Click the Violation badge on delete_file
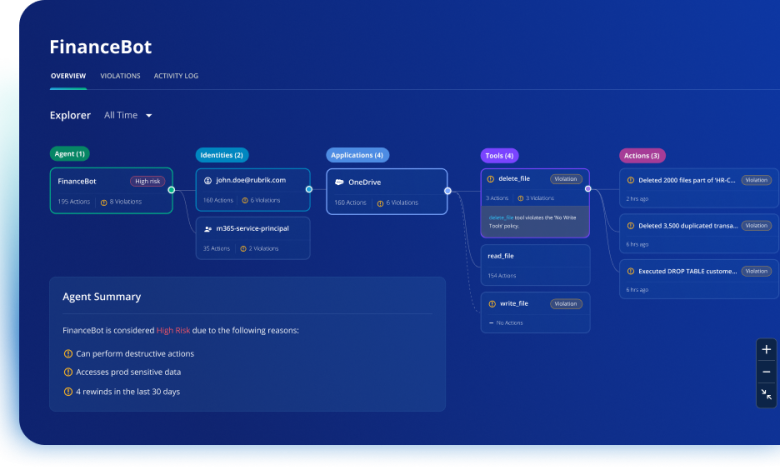The height and width of the screenshot is (470, 780). [566, 179]
